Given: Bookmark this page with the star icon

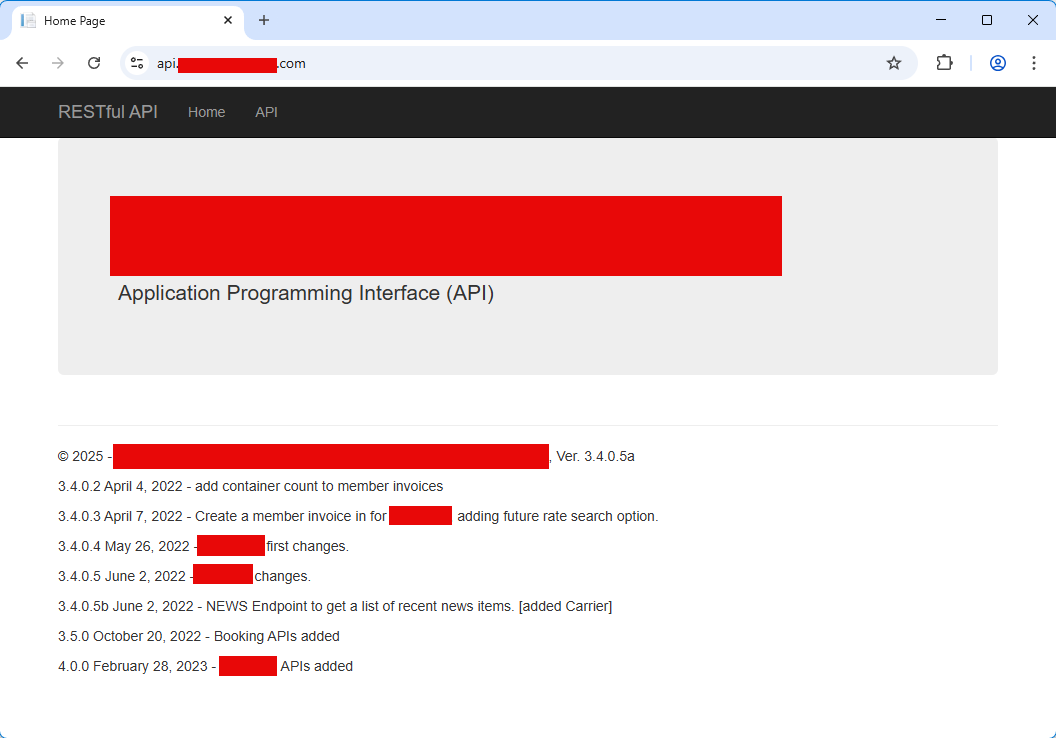Looking at the screenshot, I should tap(894, 63).
